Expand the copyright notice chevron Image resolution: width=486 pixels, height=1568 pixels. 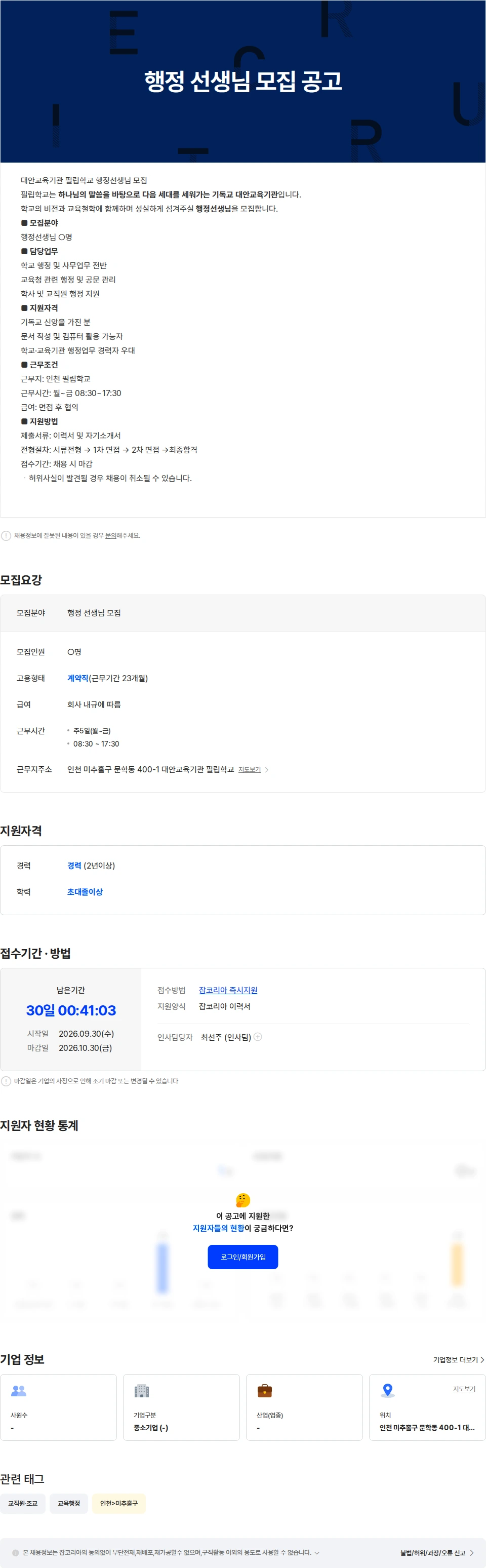(x=317, y=1553)
